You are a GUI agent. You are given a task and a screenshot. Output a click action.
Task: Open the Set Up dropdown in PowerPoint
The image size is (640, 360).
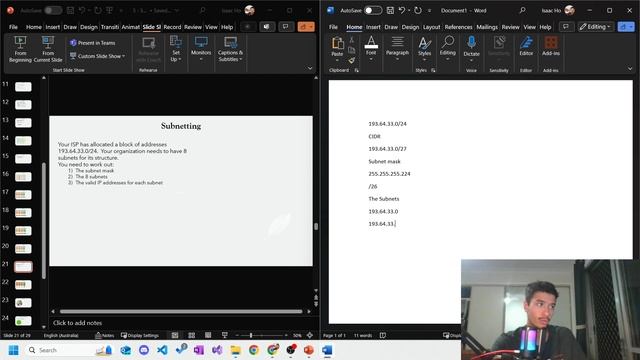point(176,49)
